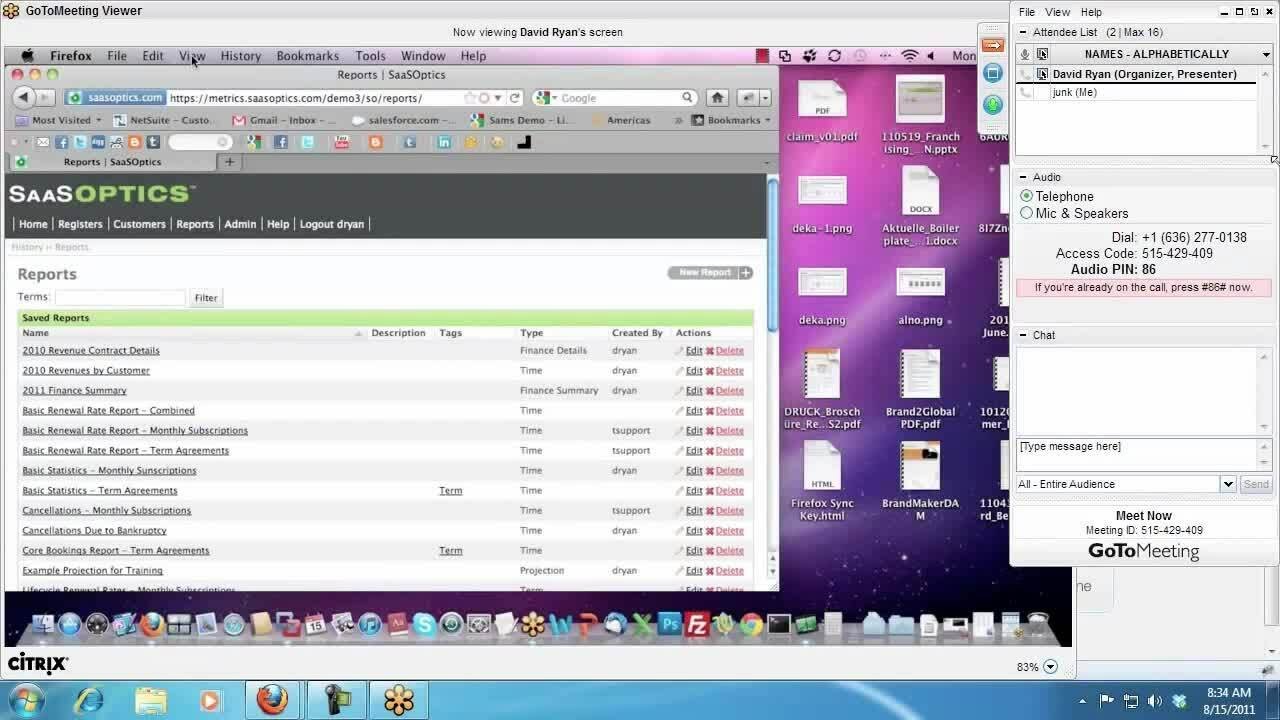Open Basic Statistics – Term Agreements report
The image size is (1280, 720).
100,491
